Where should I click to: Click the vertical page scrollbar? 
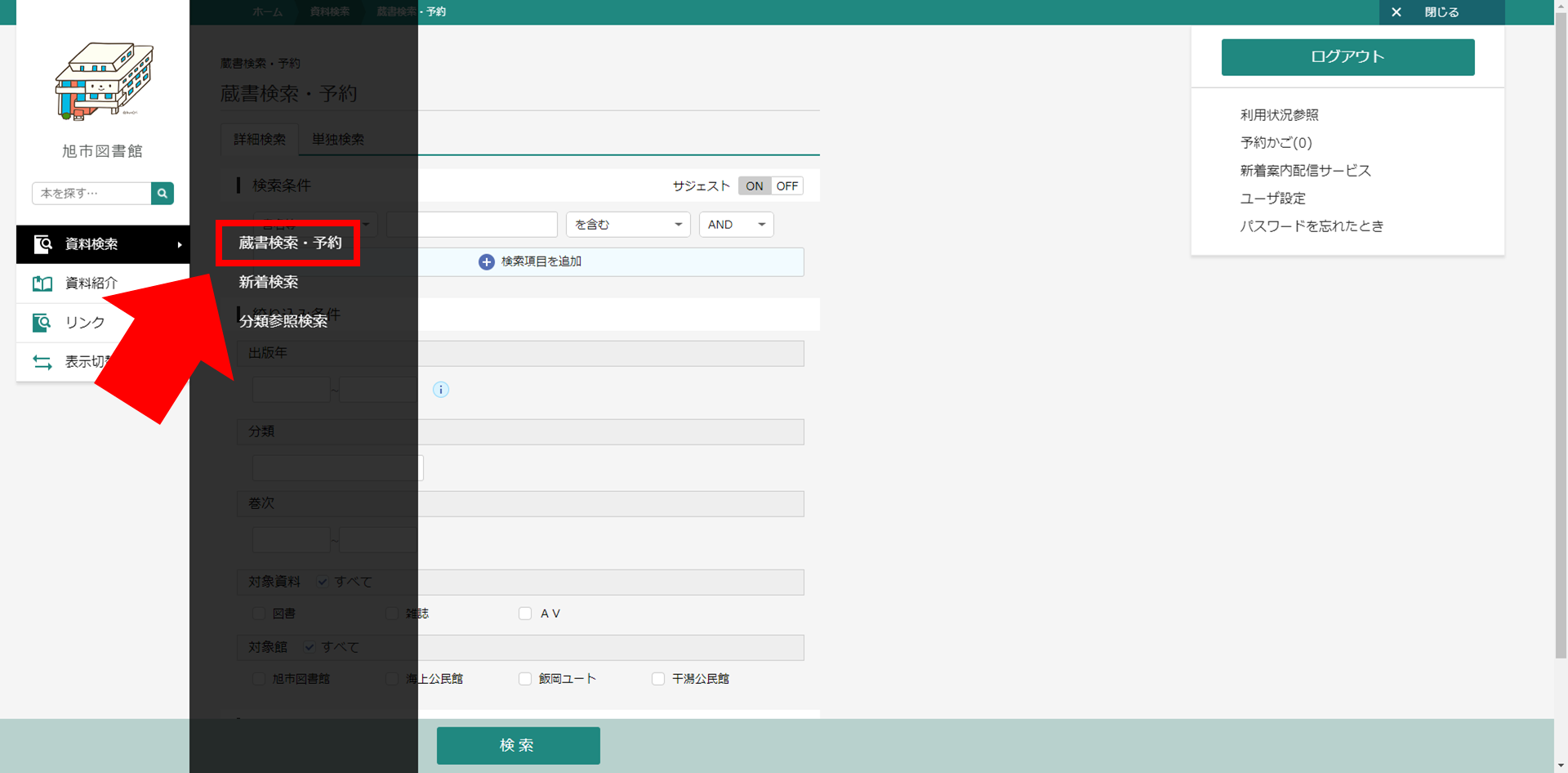[x=1561, y=335]
